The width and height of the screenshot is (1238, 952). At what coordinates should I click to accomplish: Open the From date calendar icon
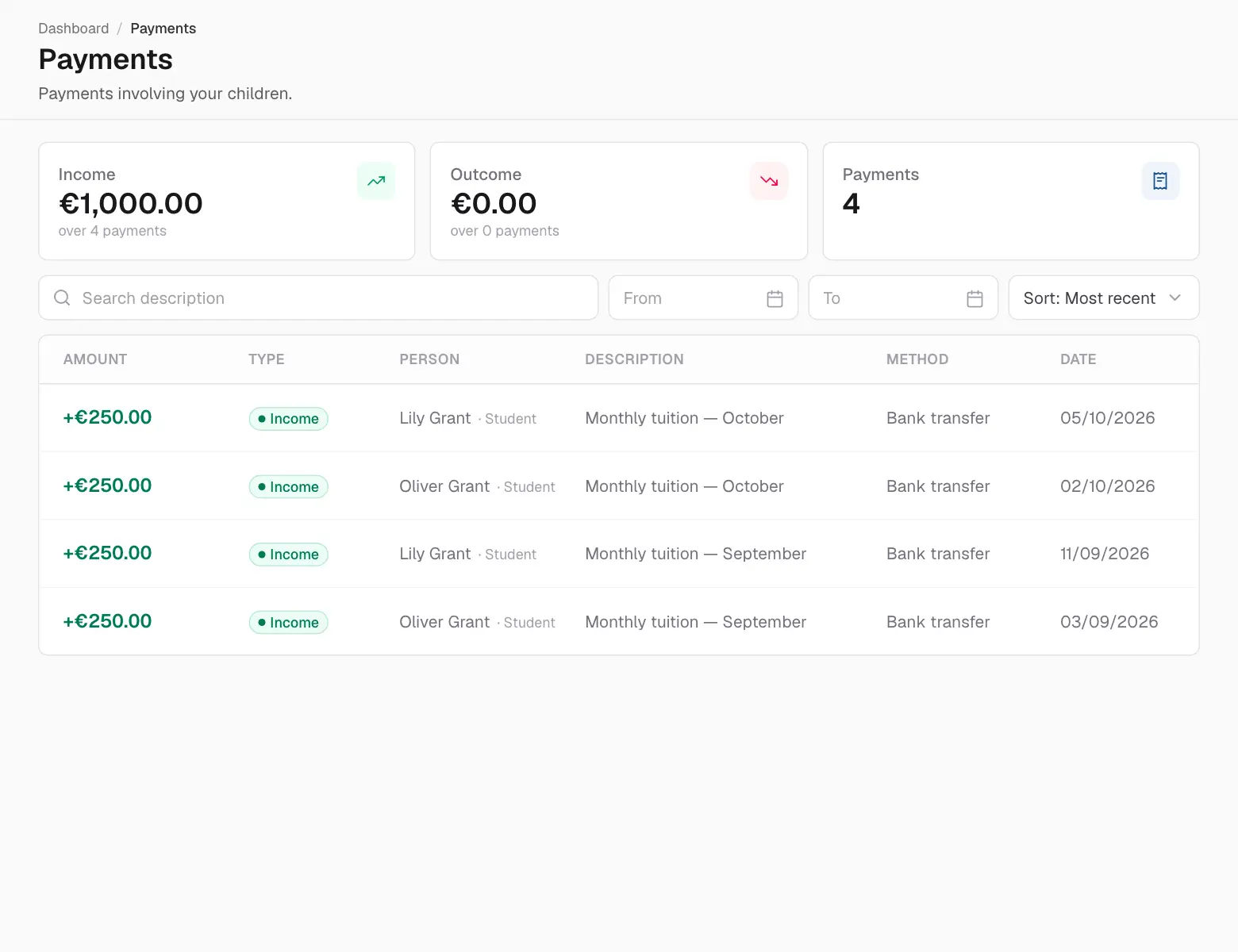tap(775, 298)
